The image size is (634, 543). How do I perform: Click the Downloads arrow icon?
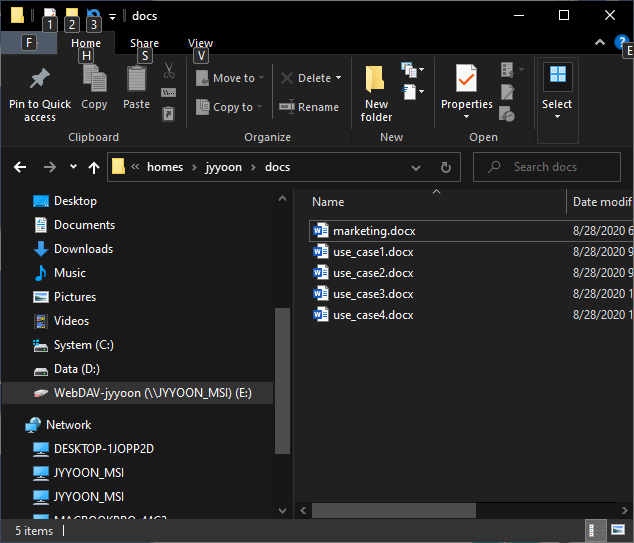click(x=40, y=249)
